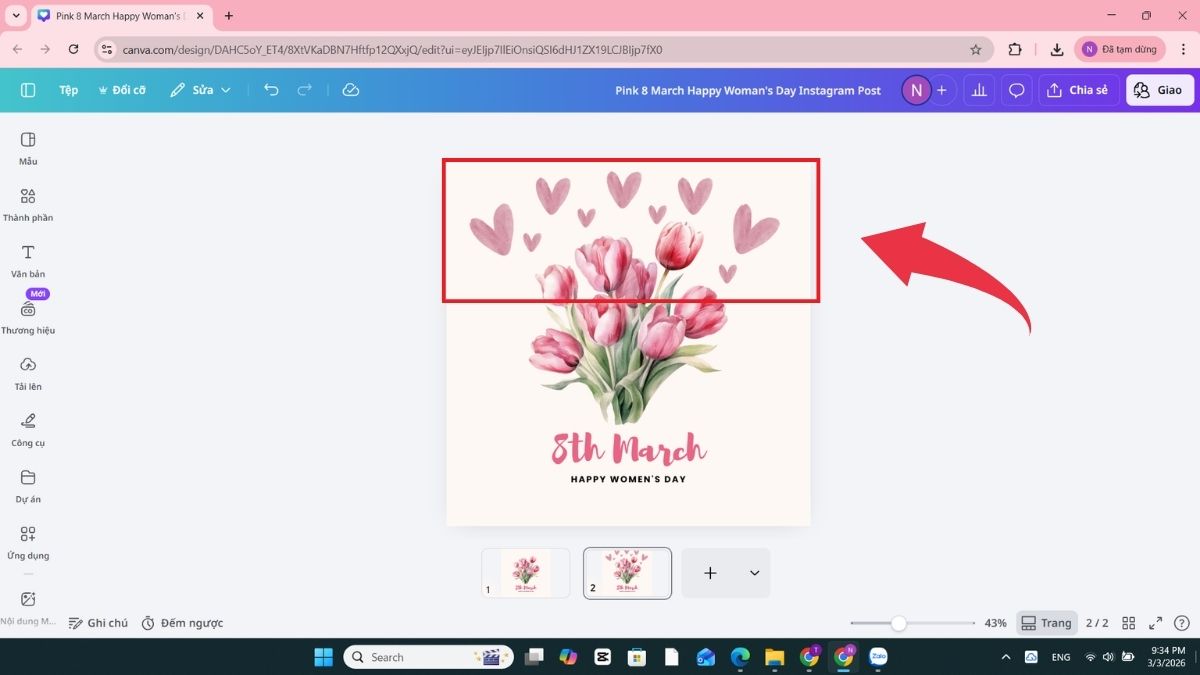Image resolution: width=1200 pixels, height=675 pixels.
Task: Click the Chia sẻ share button
Action: [x=1078, y=90]
